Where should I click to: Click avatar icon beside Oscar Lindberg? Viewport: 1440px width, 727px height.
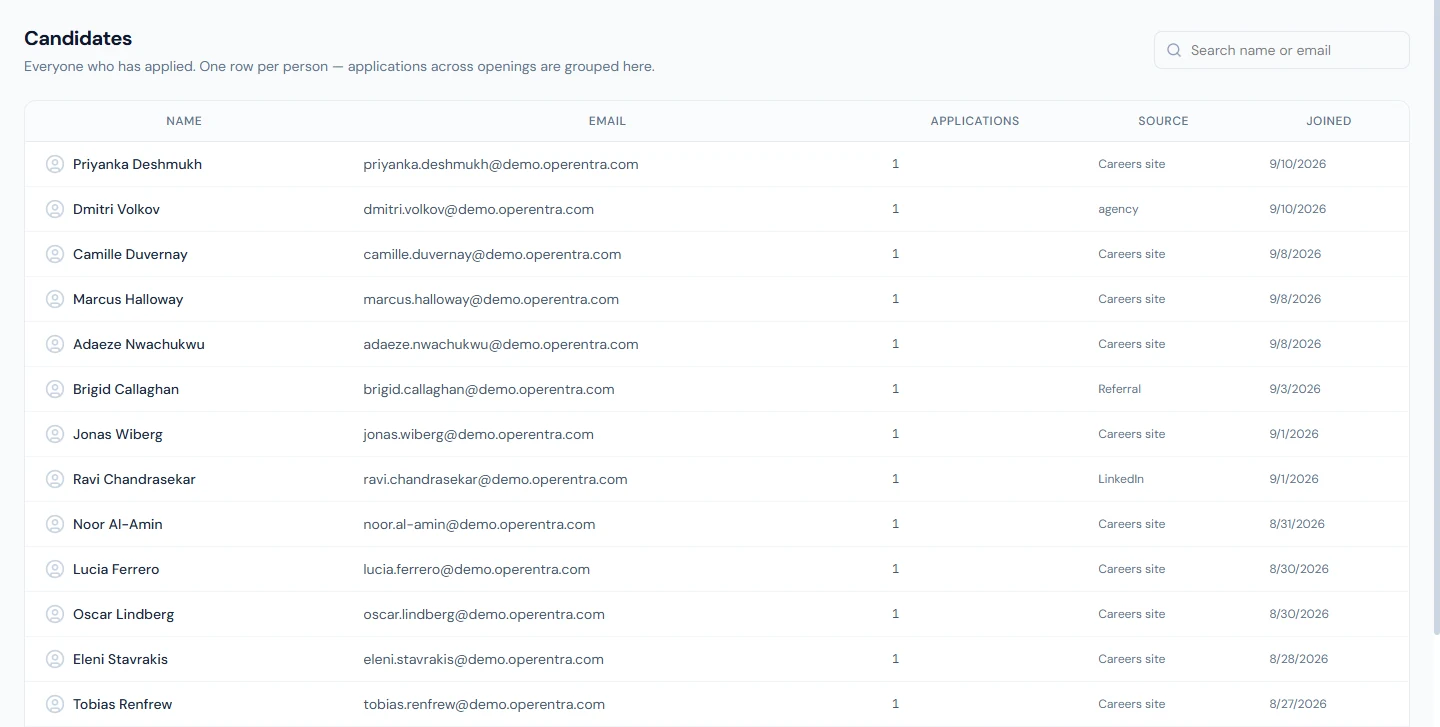point(55,614)
